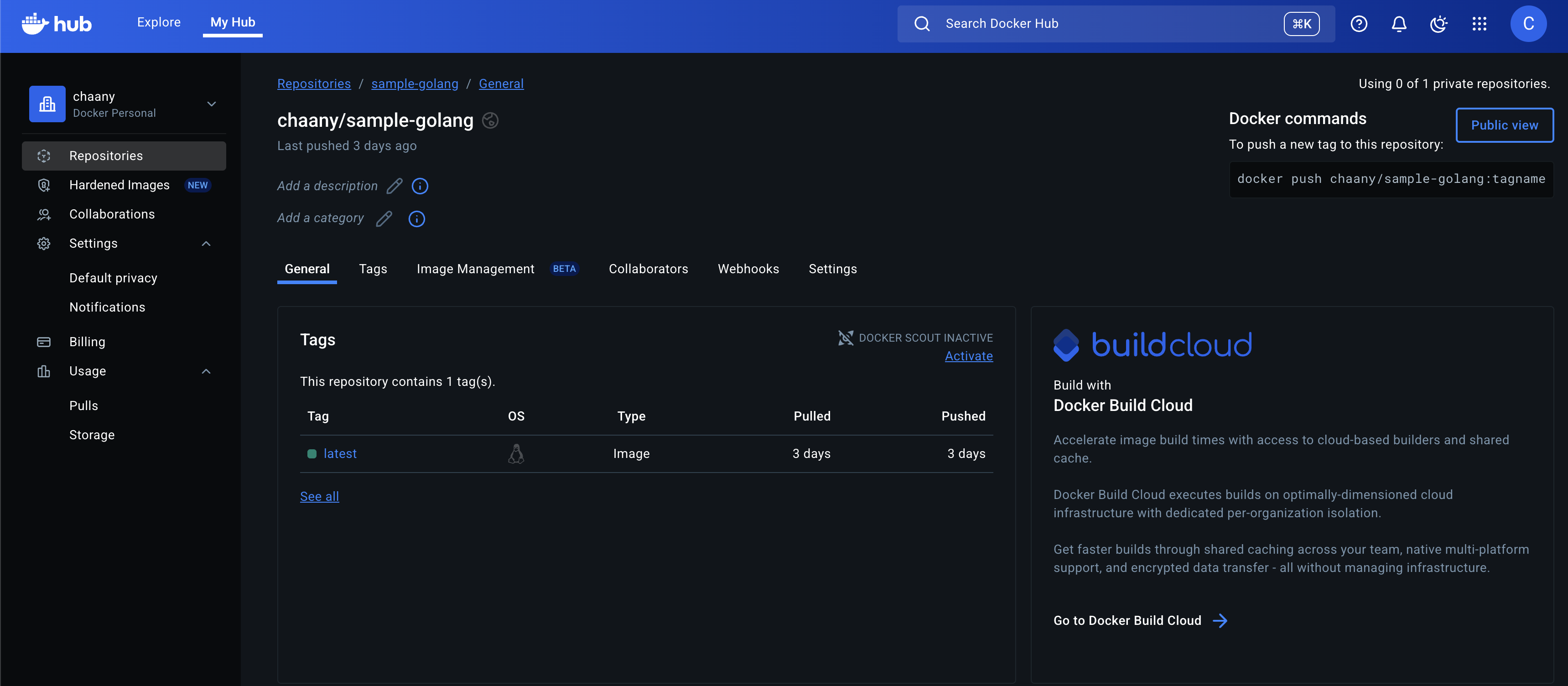
Task: Open the notifications bell icon
Action: click(x=1399, y=24)
